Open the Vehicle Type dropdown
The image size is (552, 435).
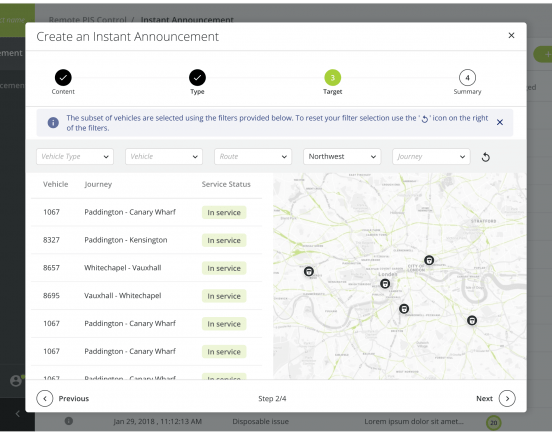75,157
